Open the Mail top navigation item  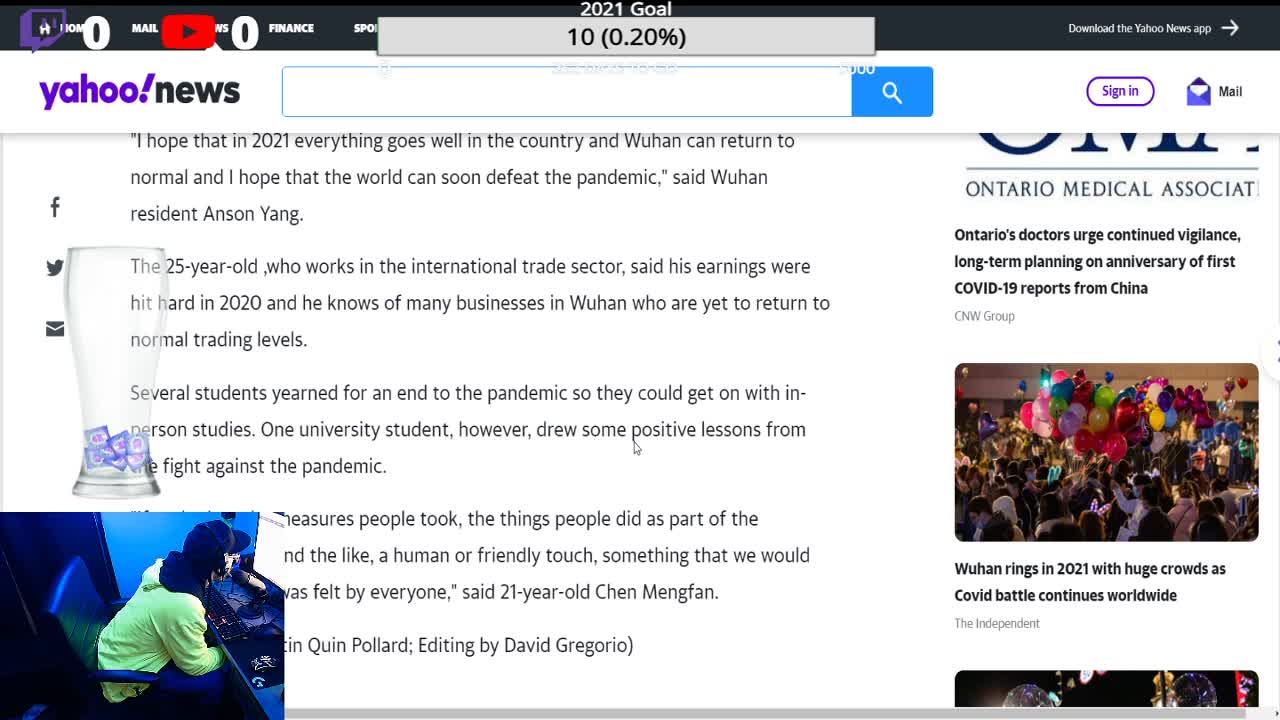tap(145, 28)
